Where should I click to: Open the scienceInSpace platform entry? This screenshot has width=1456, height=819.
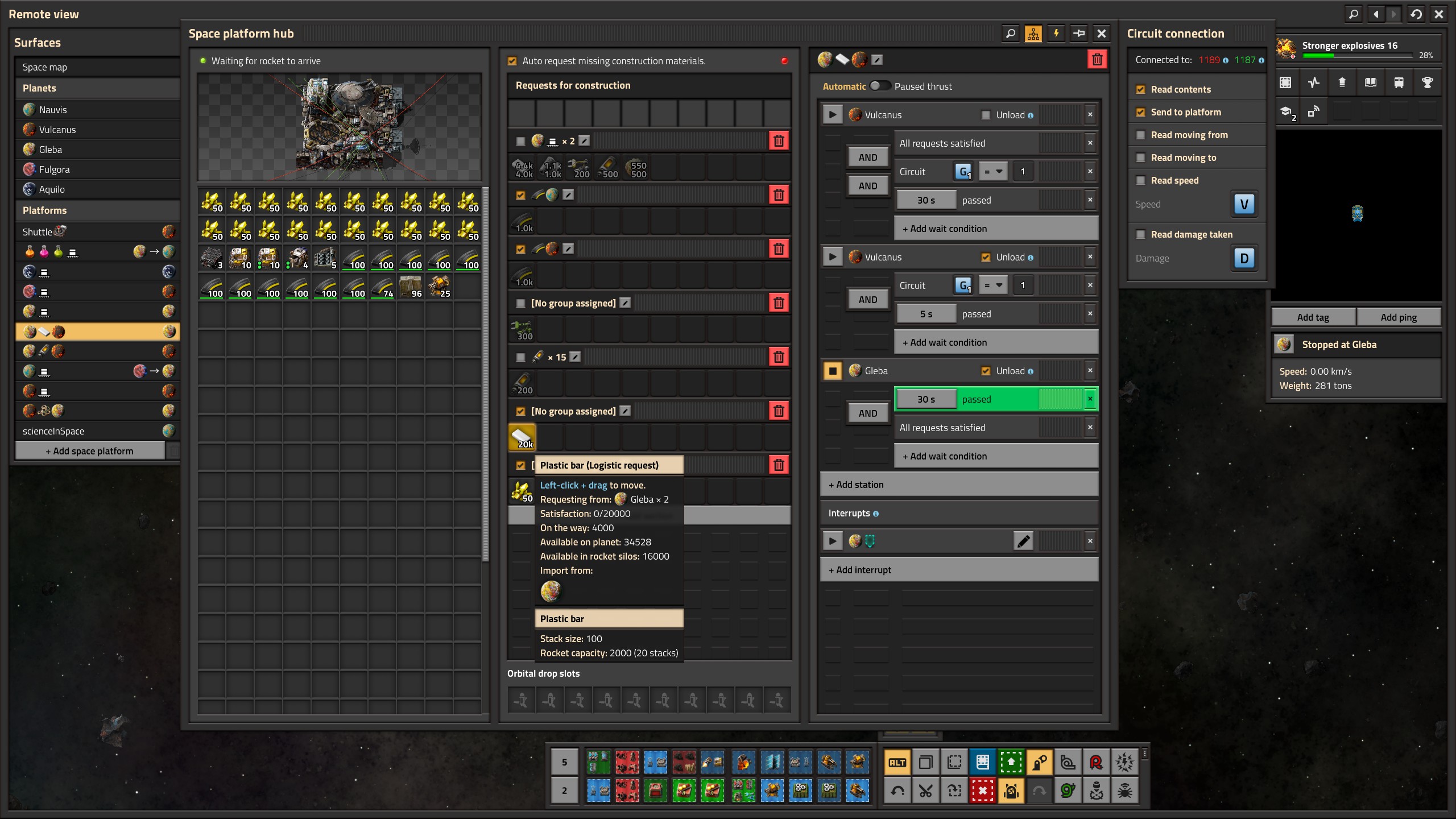97,431
